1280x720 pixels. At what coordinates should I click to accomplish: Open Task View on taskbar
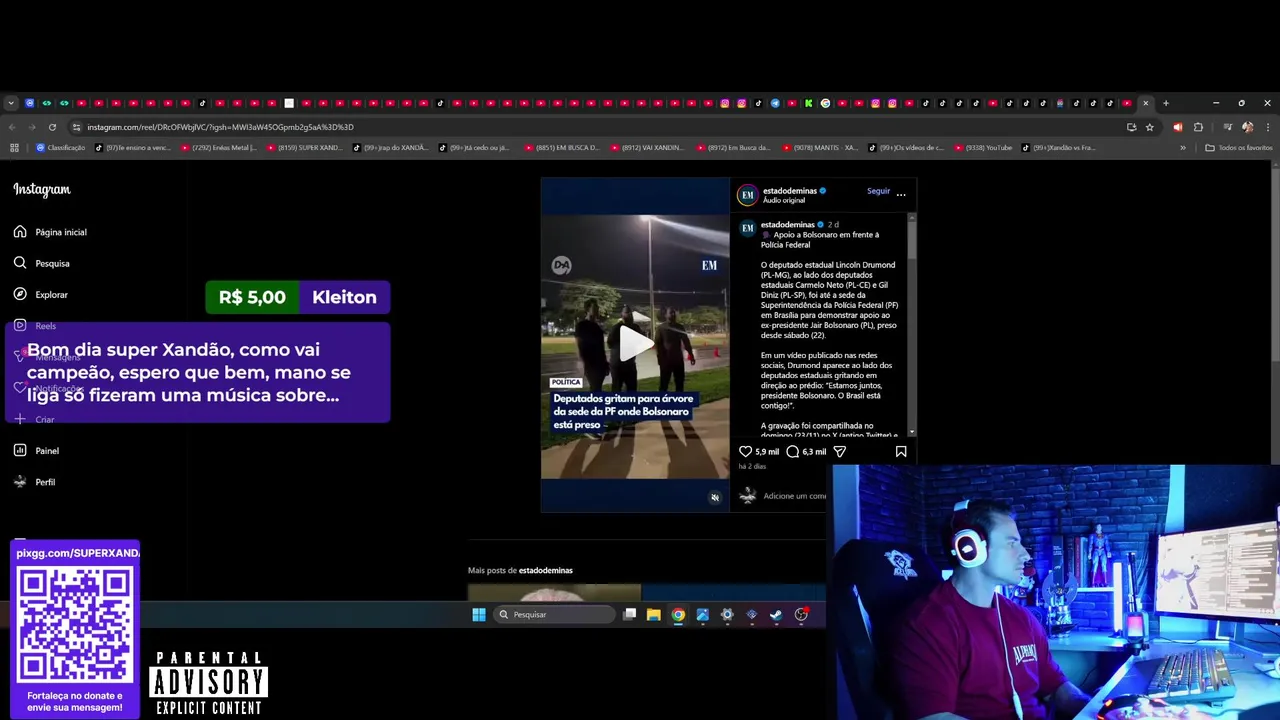point(629,615)
